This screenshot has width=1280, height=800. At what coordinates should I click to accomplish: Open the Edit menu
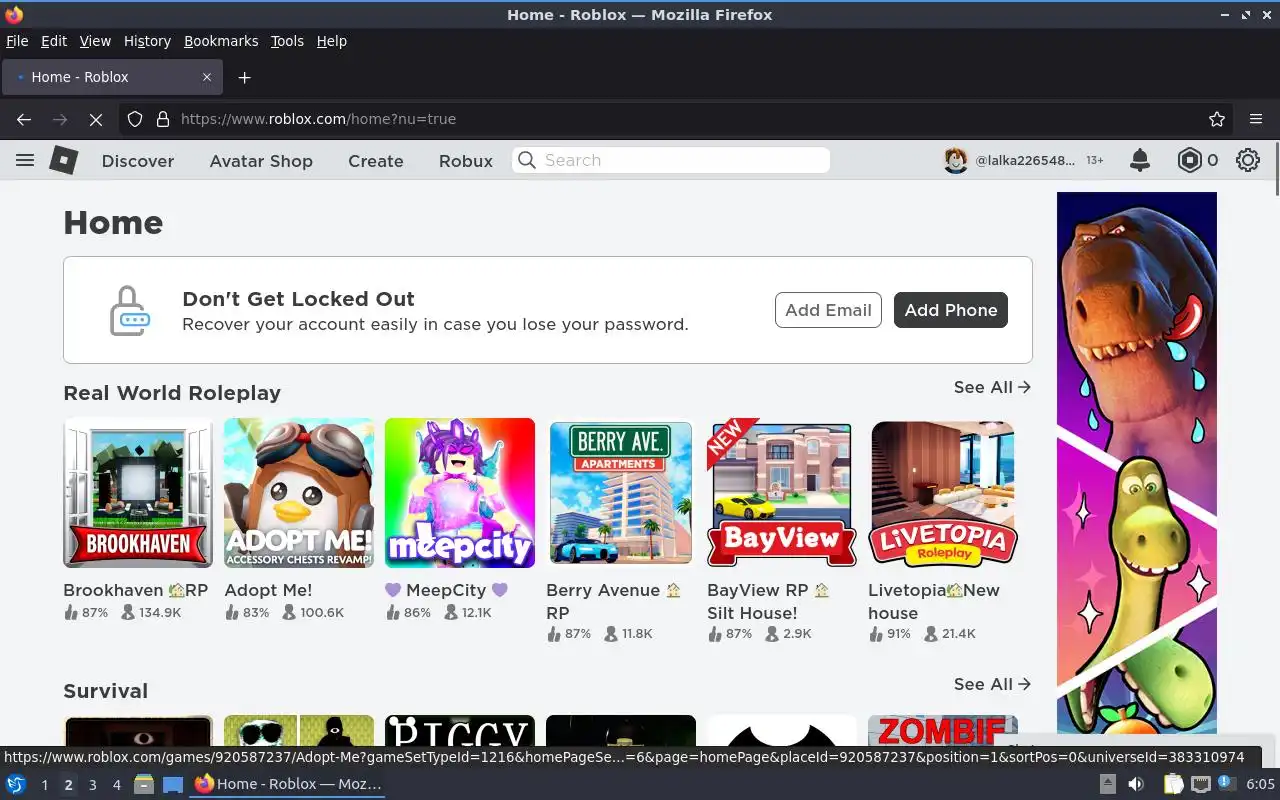[x=54, y=41]
